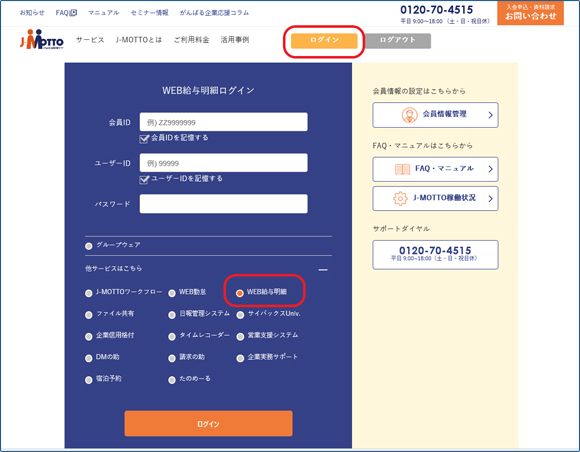Toggle 会員IDを記憶する checkbox
The height and width of the screenshot is (452, 580).
(x=144, y=139)
